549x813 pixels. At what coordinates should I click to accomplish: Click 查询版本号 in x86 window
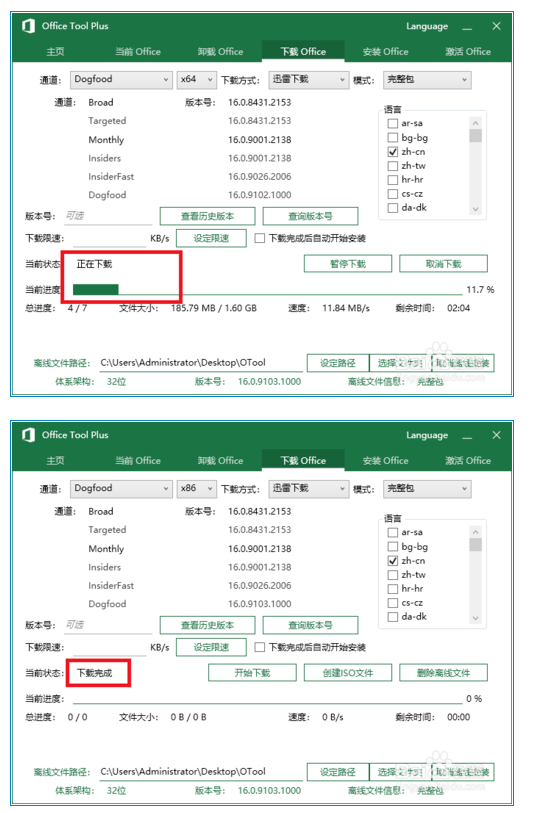(x=310, y=625)
